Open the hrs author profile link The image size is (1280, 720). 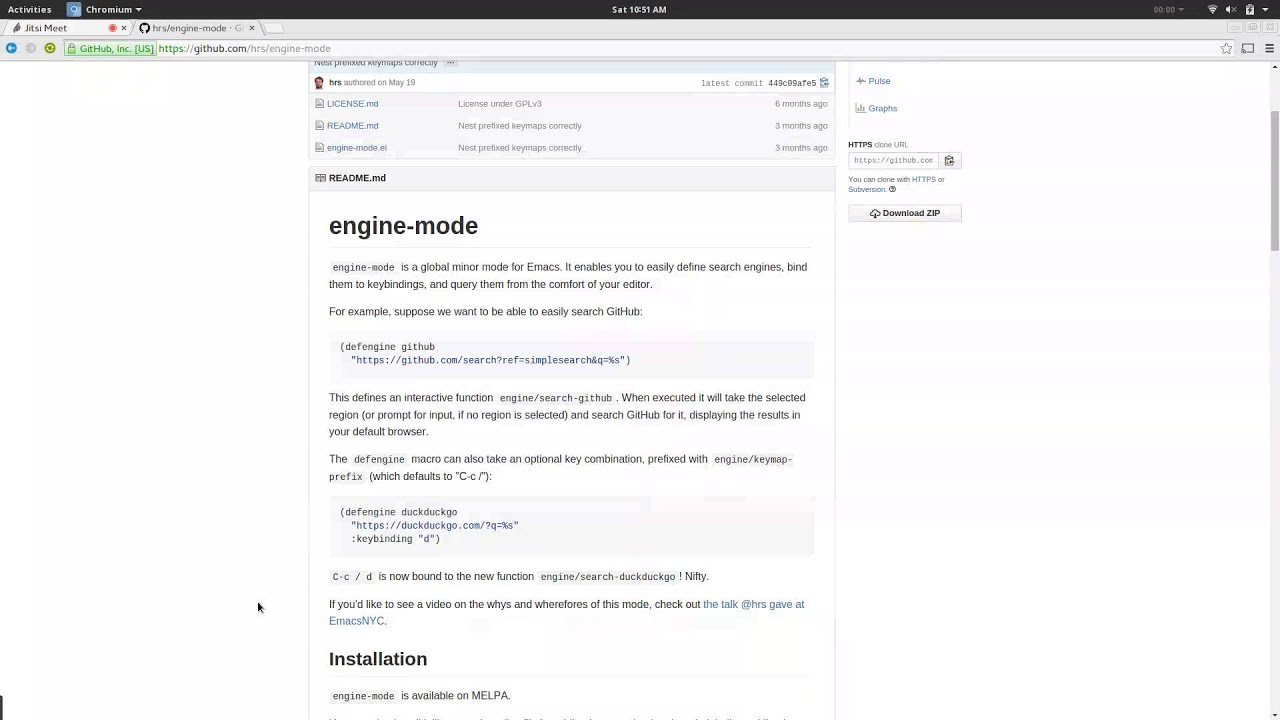pyautogui.click(x=335, y=83)
